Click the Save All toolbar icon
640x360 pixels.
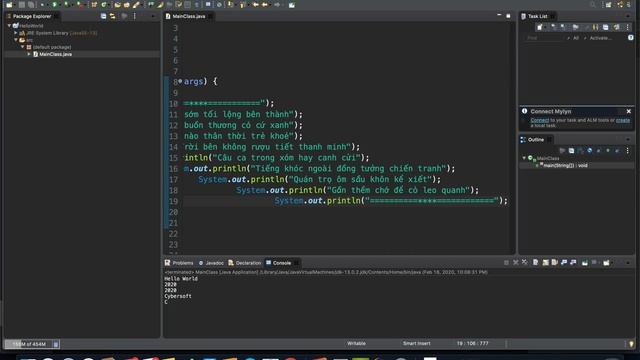(31, 4)
